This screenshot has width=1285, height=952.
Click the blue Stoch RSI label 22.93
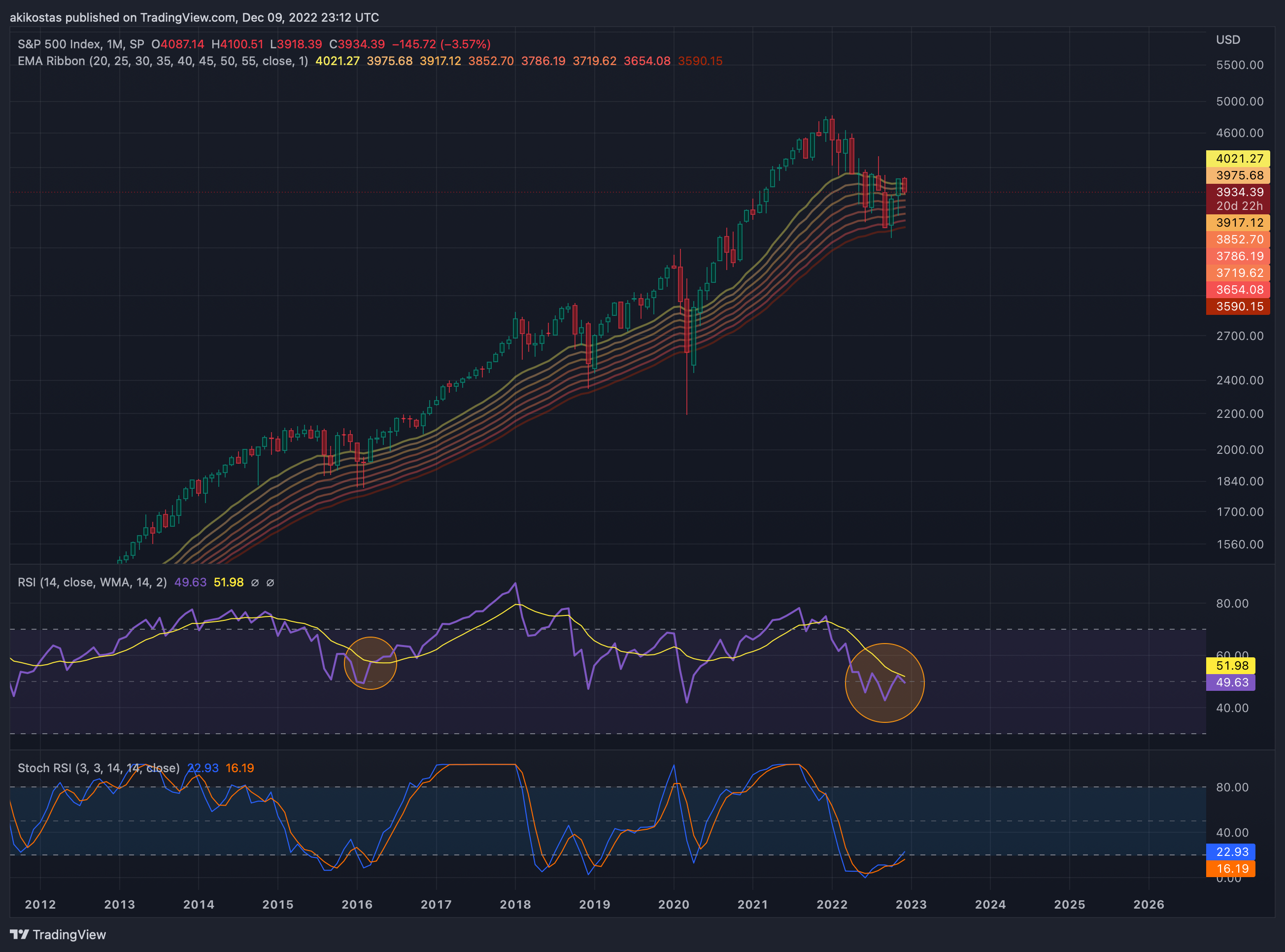(1231, 852)
